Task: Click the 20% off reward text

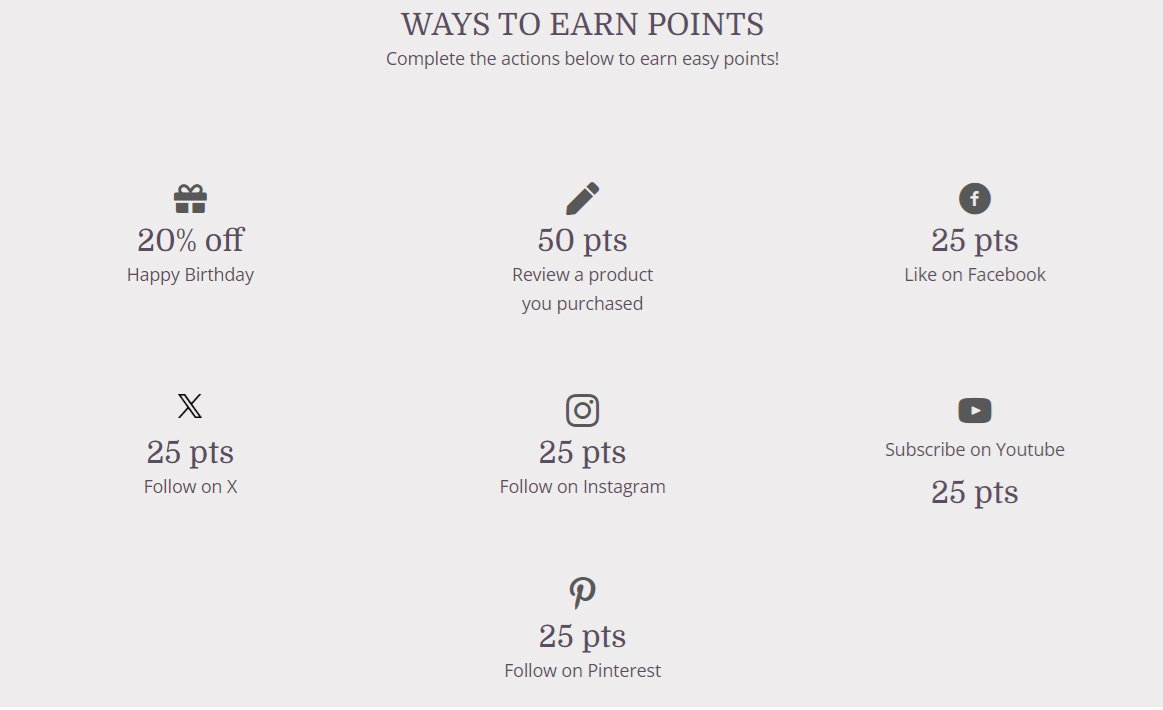Action: pos(190,240)
